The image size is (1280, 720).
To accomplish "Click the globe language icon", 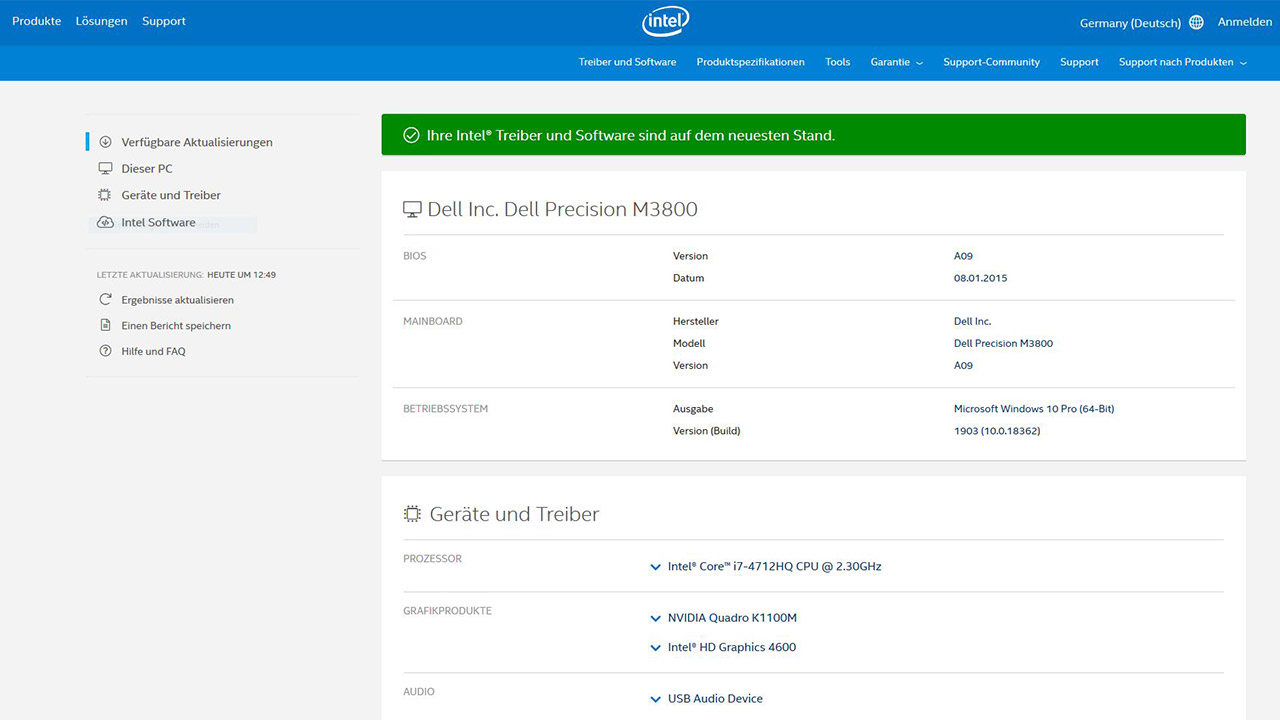I will click(x=1196, y=22).
